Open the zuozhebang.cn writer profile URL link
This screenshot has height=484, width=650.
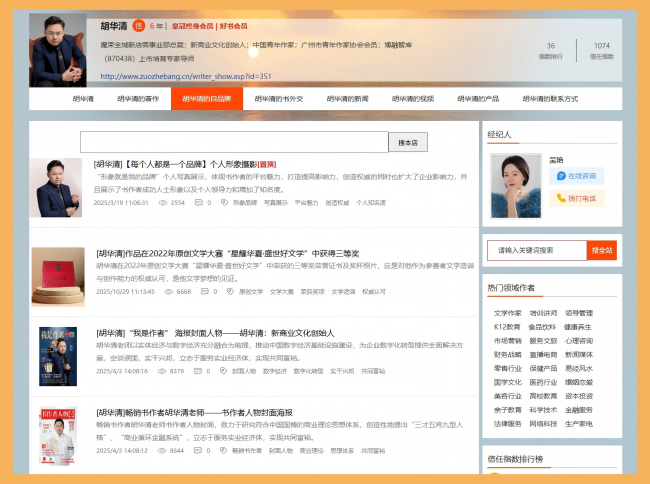(x=185, y=75)
